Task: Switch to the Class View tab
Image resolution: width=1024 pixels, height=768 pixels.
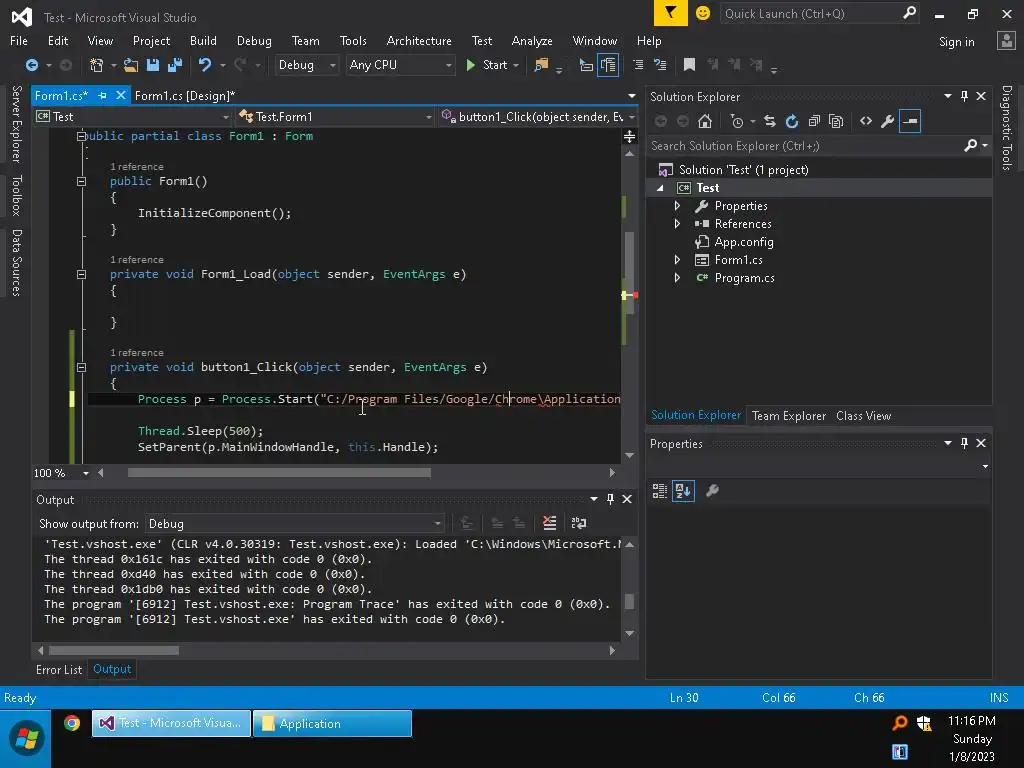Action: click(863, 415)
